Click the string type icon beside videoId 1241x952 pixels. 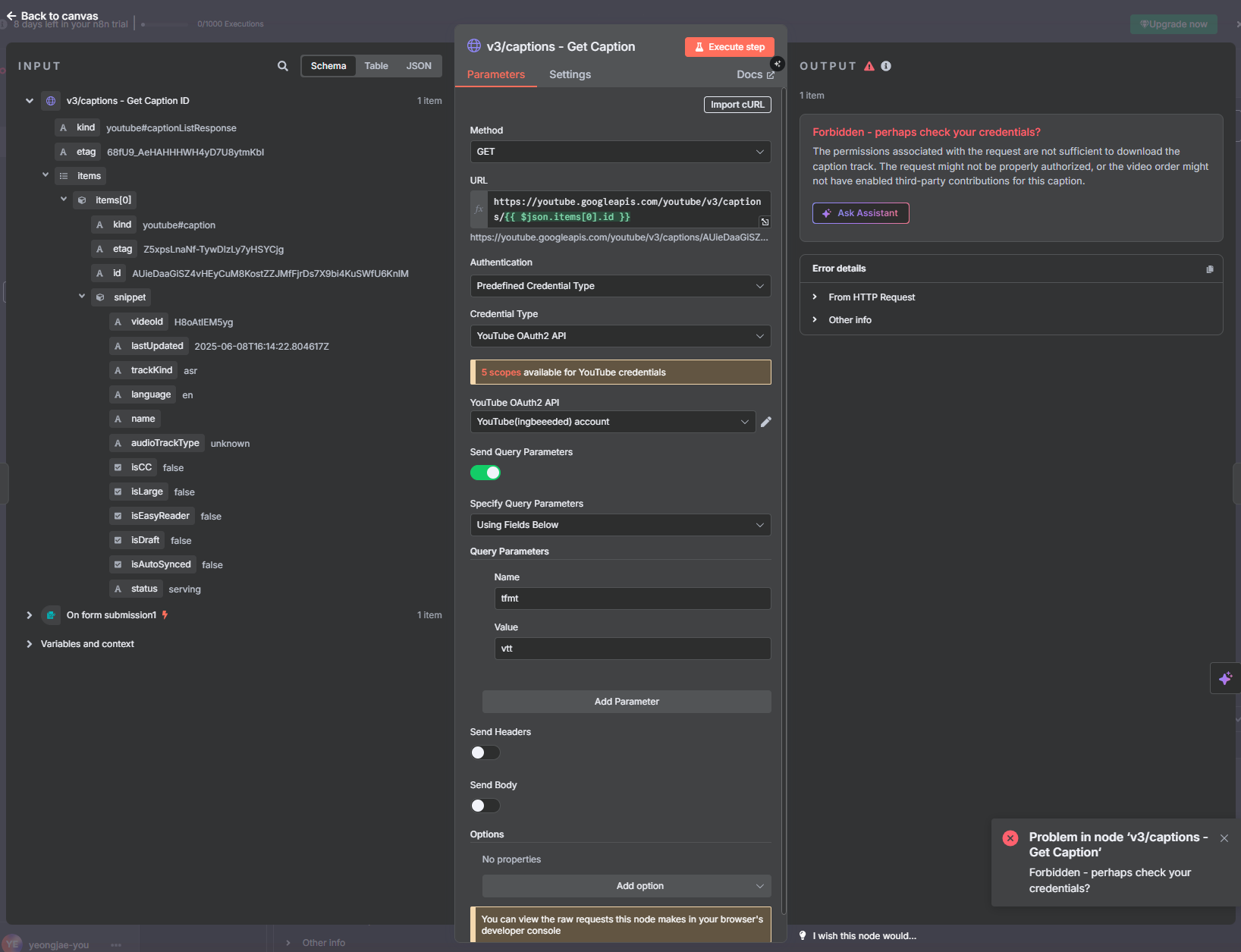[x=118, y=322]
